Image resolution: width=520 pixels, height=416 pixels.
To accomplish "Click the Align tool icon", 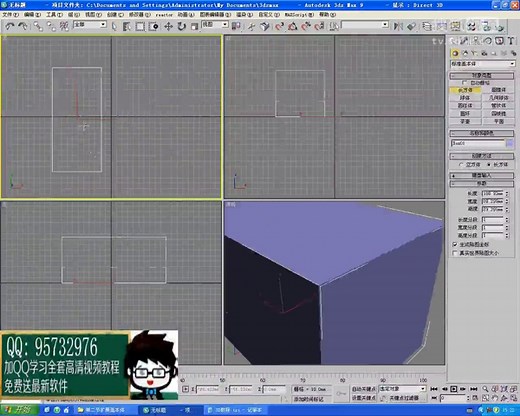I will pos(412,26).
